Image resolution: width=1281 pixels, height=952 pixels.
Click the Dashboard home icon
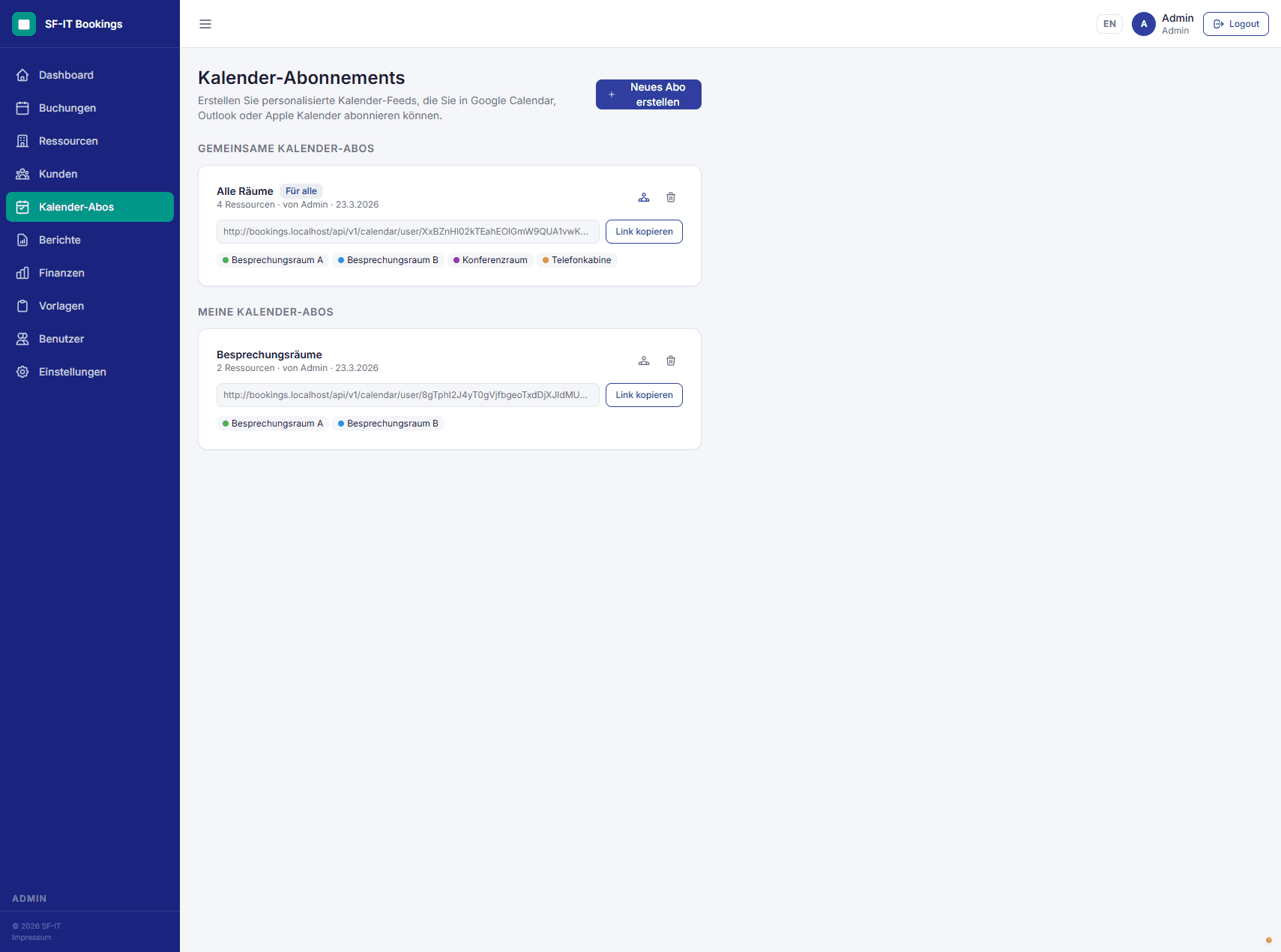pyautogui.click(x=22, y=75)
